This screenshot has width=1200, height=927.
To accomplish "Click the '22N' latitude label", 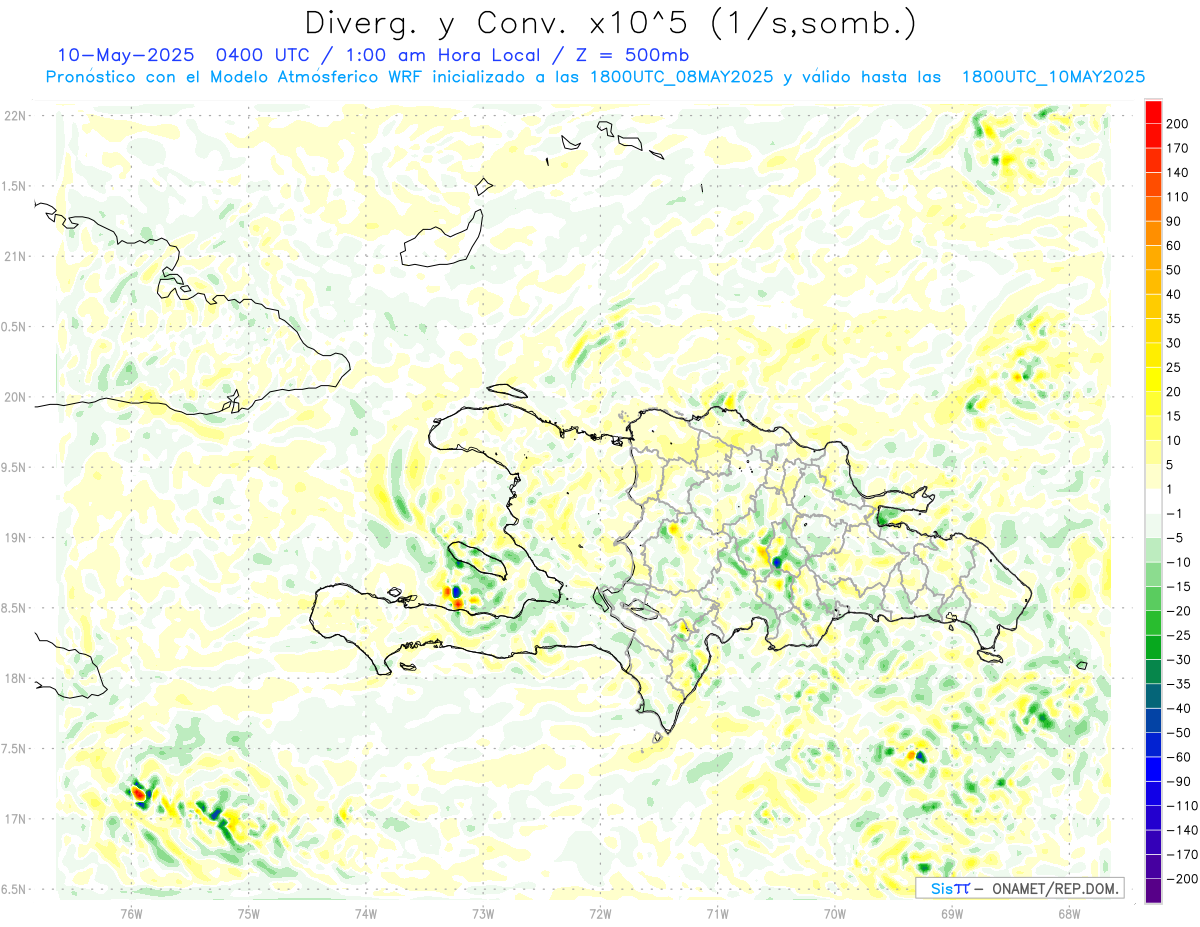I will [x=14, y=116].
